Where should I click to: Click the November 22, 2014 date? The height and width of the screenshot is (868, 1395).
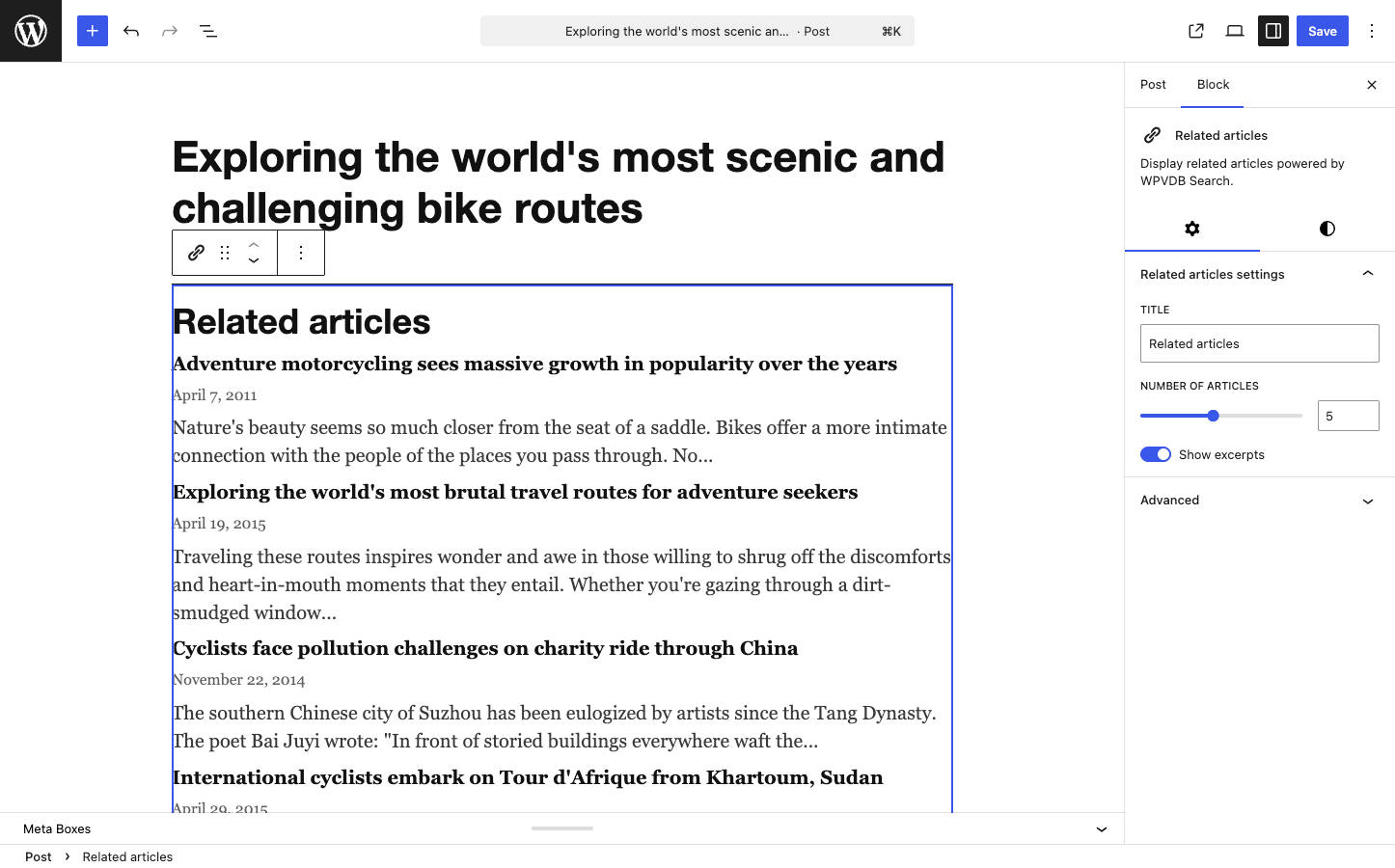(238, 680)
